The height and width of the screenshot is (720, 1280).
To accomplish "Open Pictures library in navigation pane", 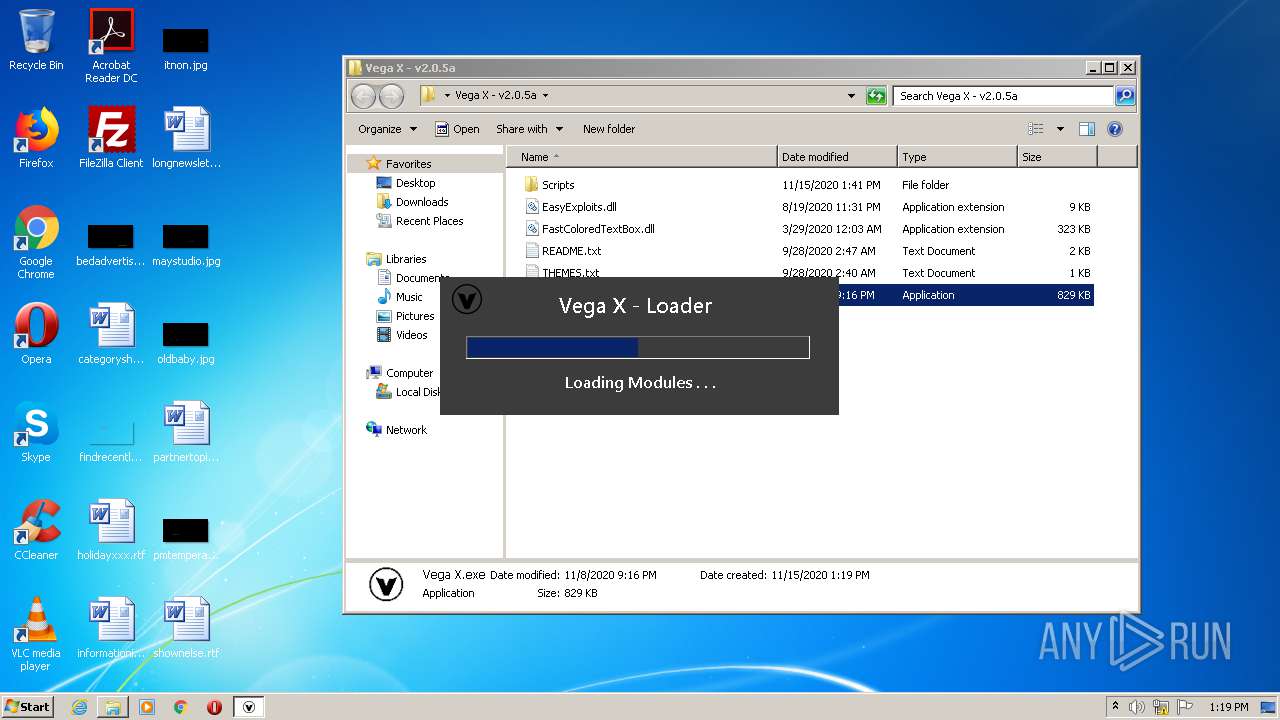I will (414, 316).
